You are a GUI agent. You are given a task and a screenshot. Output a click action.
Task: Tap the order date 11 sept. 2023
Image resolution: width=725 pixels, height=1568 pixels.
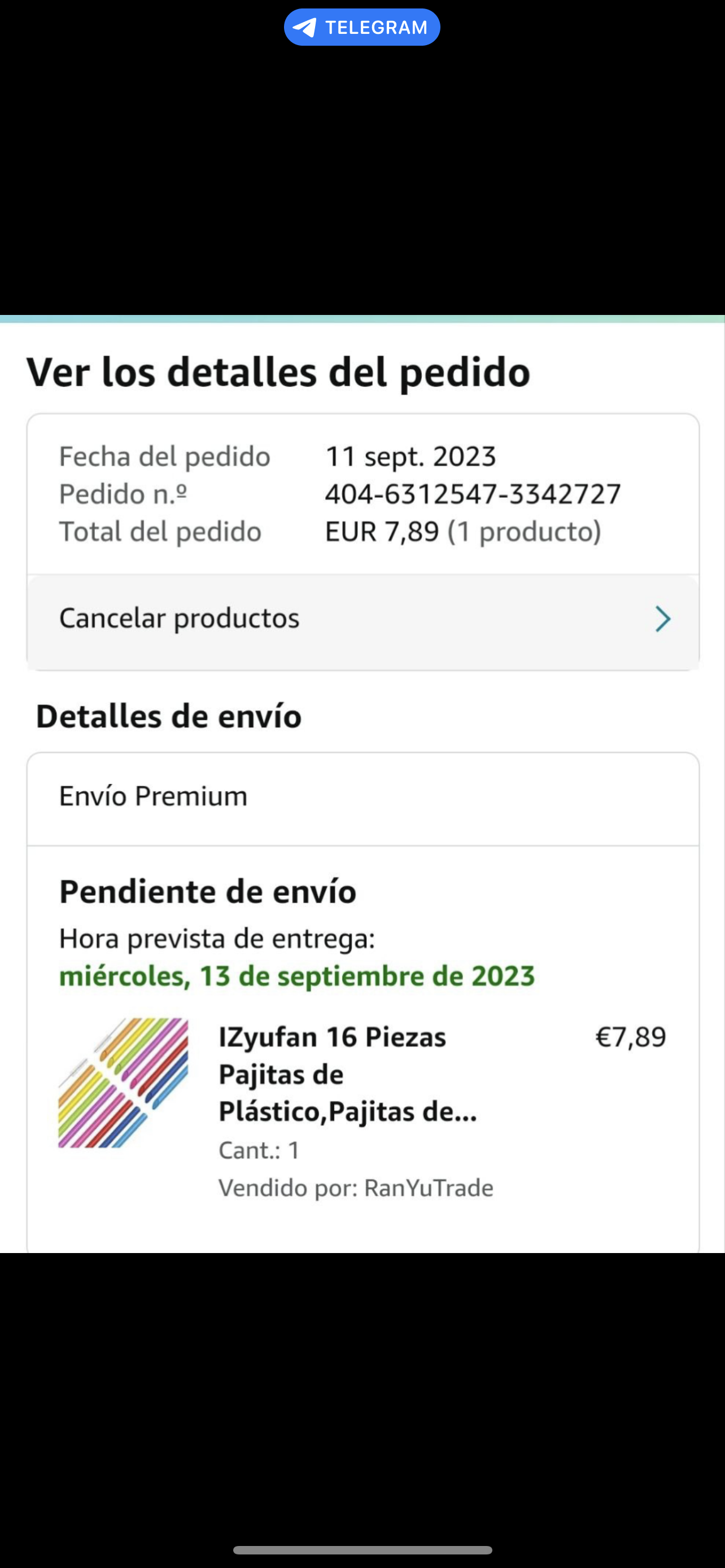411,457
